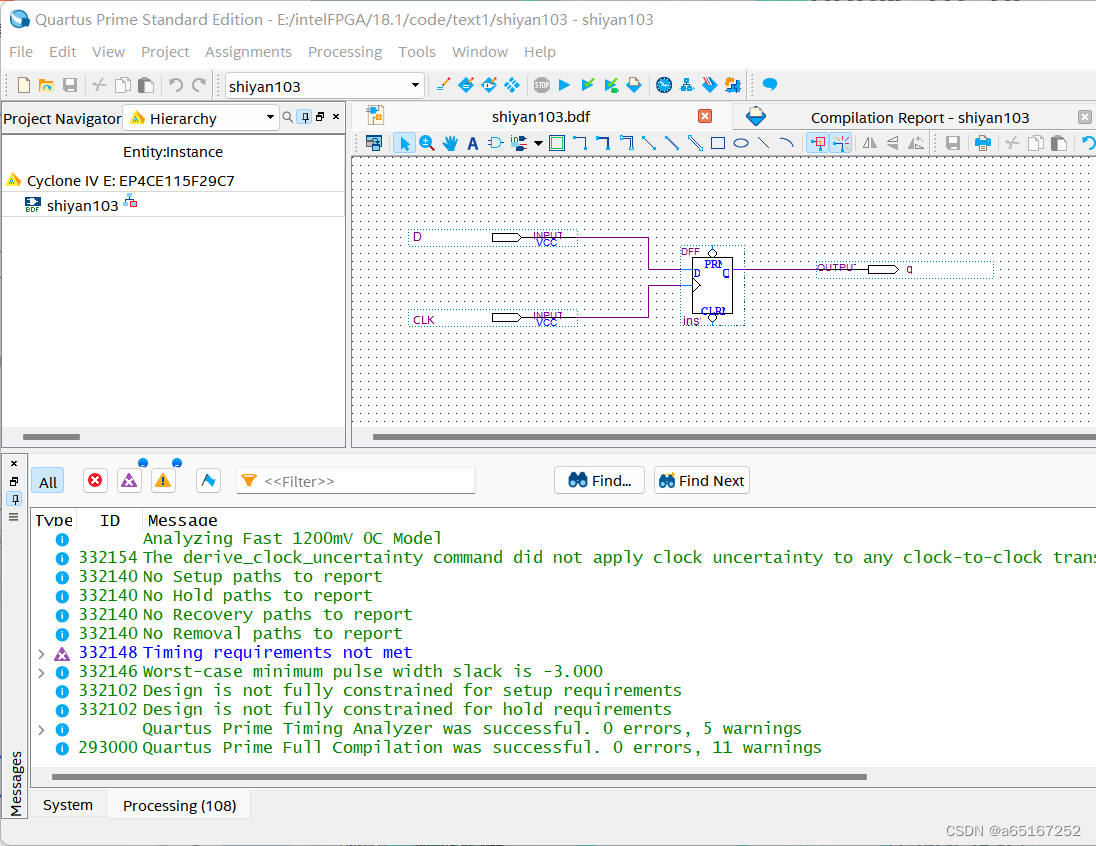Select the Orthogonal Node tool
The width and height of the screenshot is (1096, 846).
pos(580,143)
